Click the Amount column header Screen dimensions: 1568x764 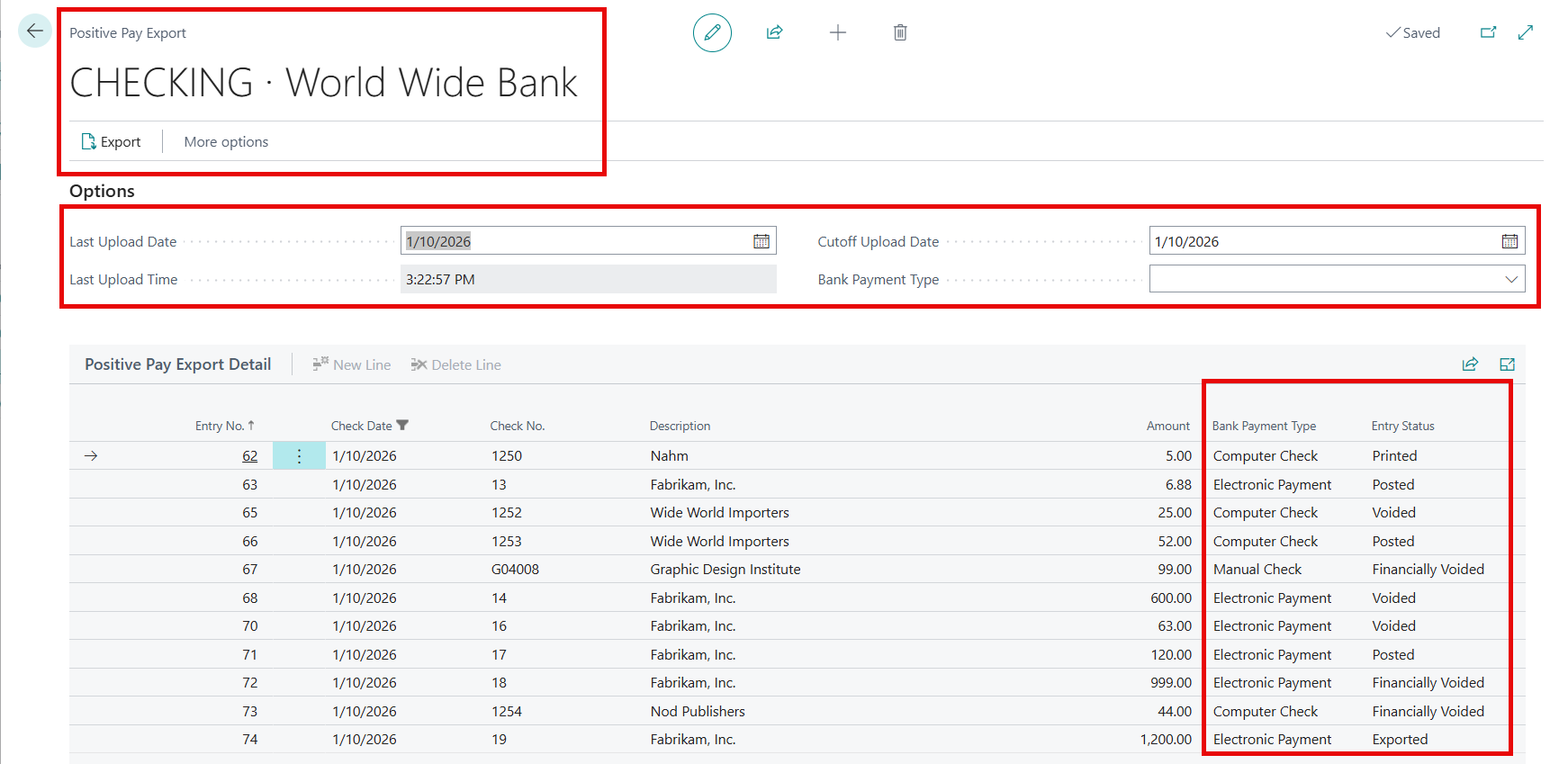[1167, 426]
